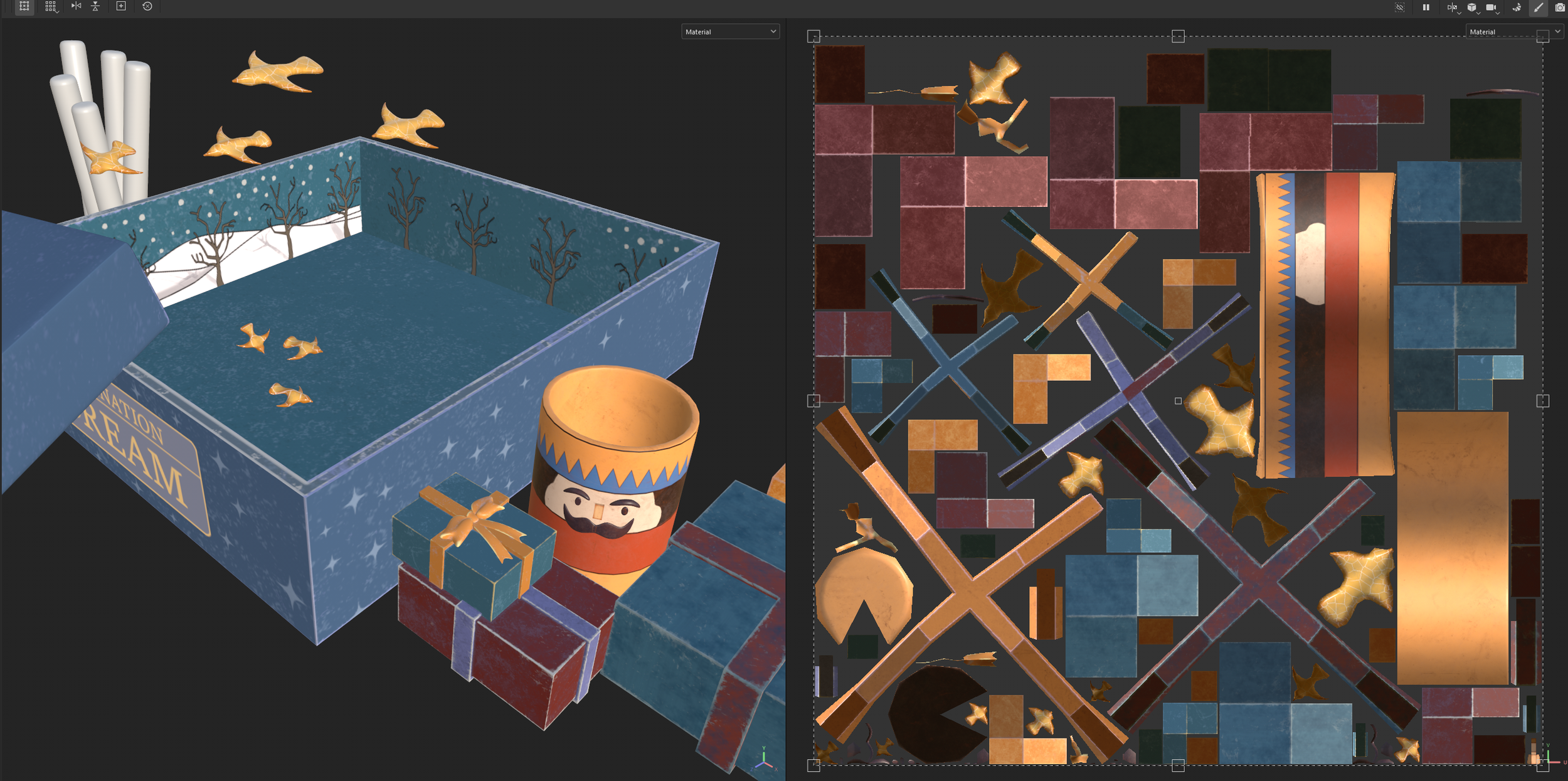Toggle hide selection eye icon
Viewport: 1568px width, 781px height.
coord(1399,8)
